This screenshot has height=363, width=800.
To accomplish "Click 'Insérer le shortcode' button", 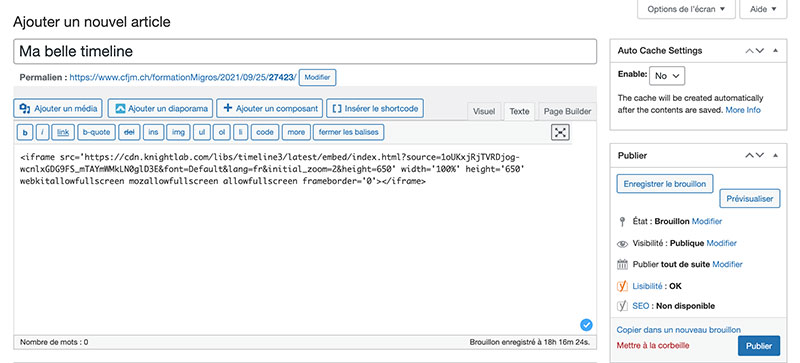I will 375,108.
